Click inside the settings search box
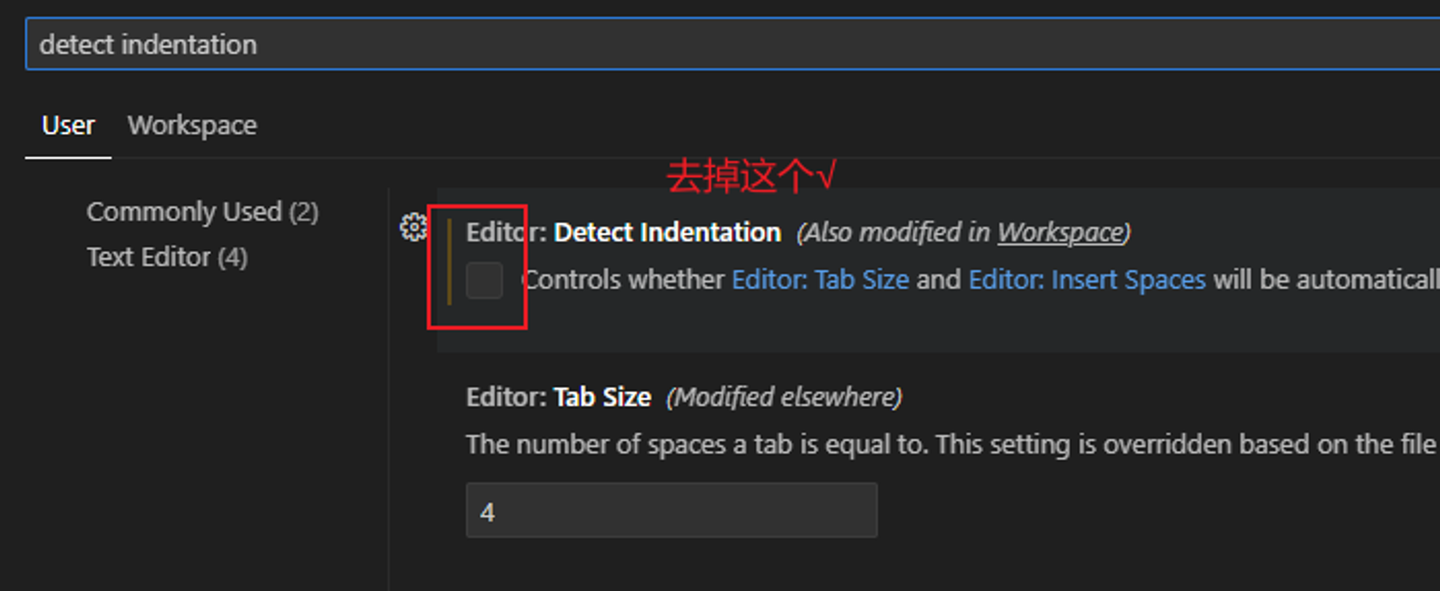1440x591 pixels. (x=700, y=43)
